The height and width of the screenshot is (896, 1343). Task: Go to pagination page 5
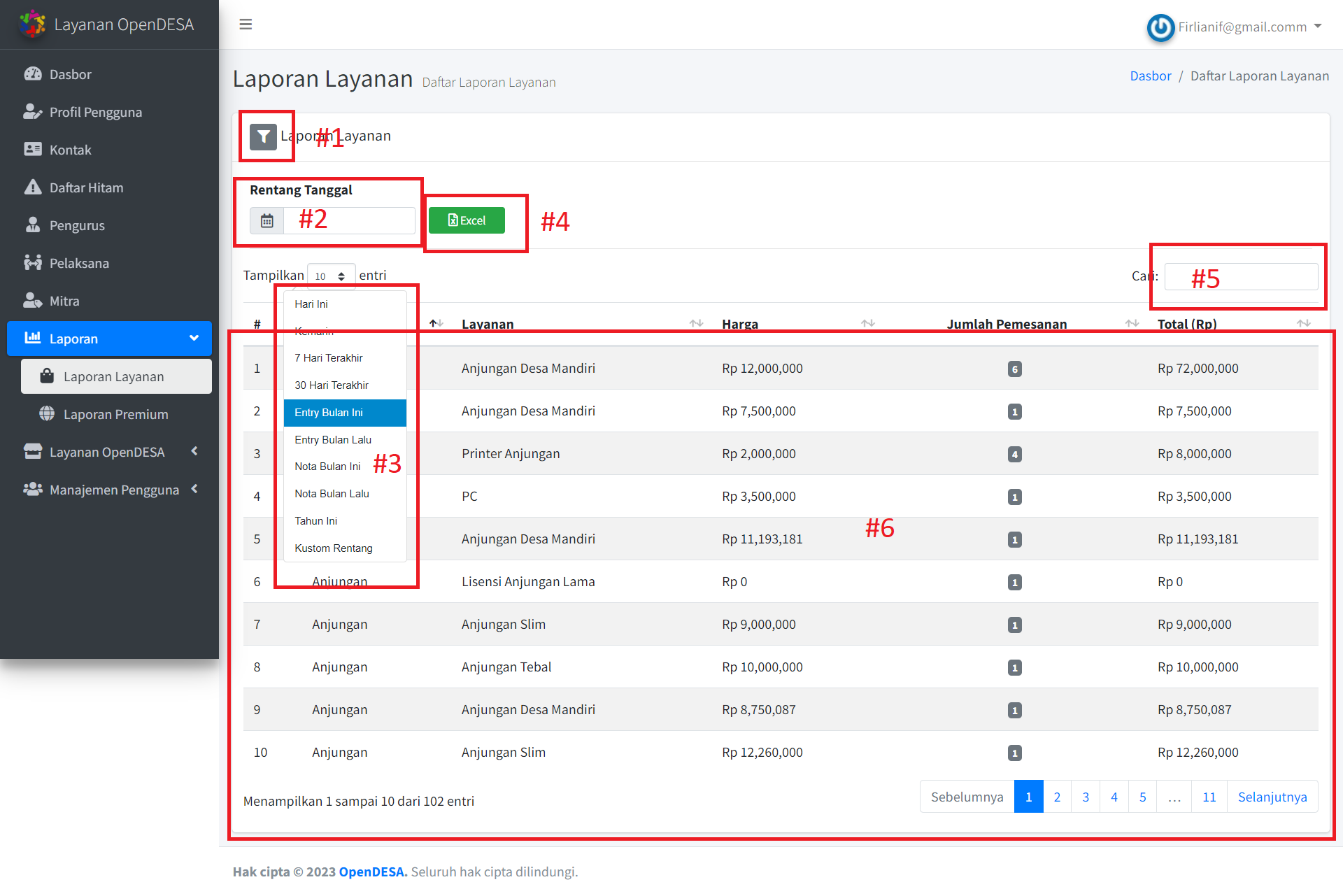1142,797
